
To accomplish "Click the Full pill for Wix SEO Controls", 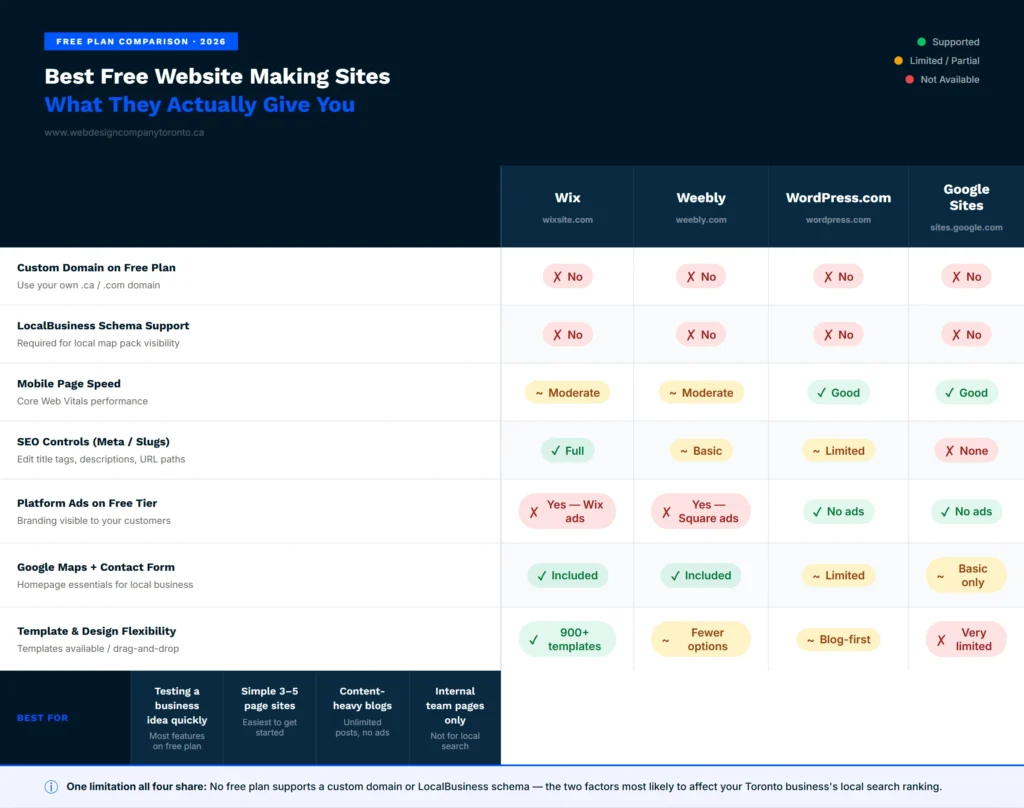I will (x=568, y=451).
